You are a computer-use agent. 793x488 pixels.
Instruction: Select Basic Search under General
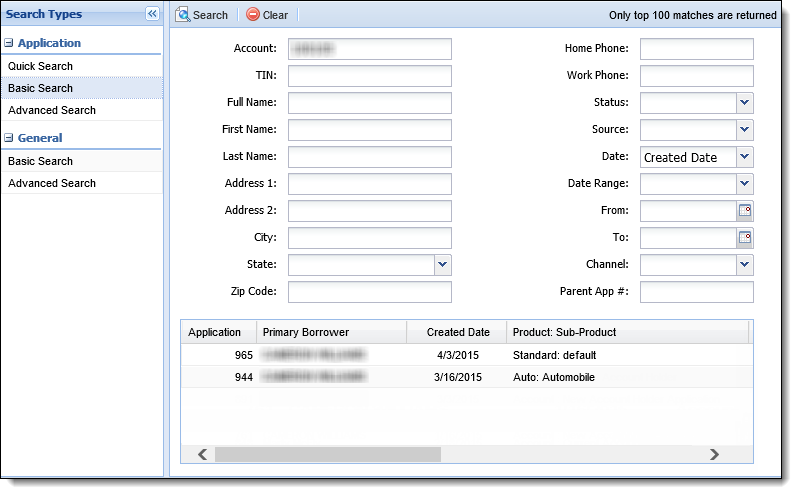pyautogui.click(x=82, y=161)
